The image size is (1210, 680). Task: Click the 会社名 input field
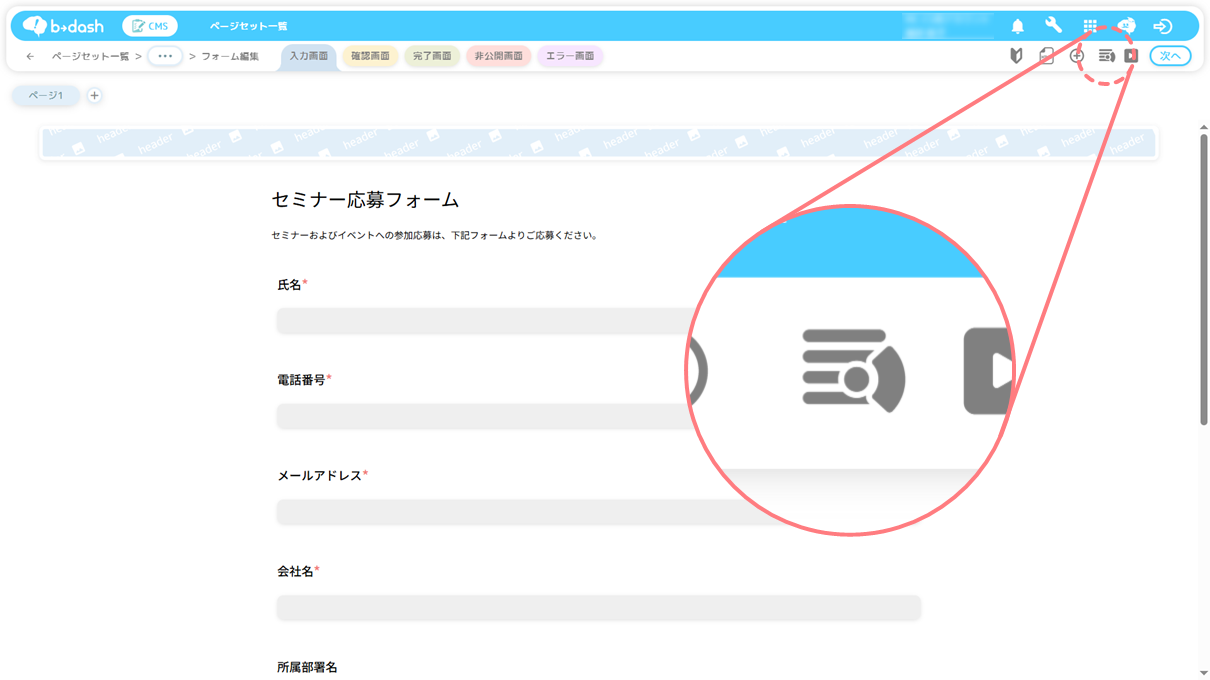click(598, 608)
